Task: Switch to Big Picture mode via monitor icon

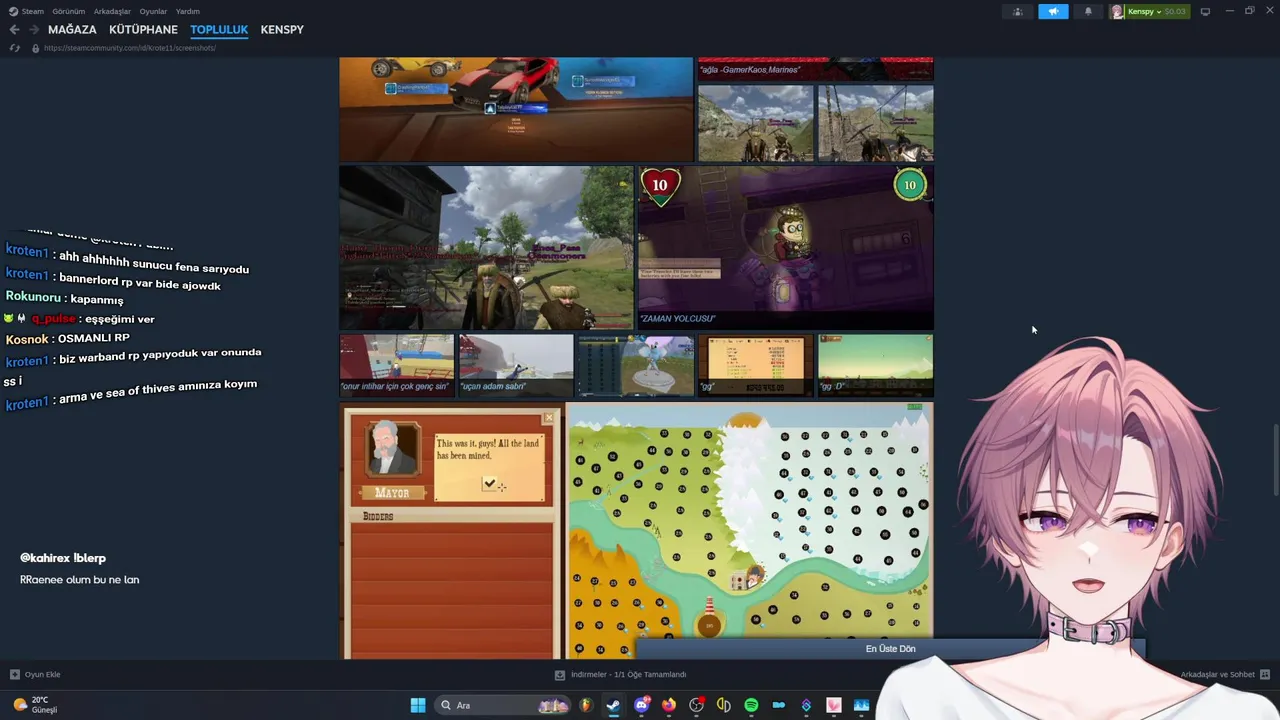Action: [x=1205, y=12]
